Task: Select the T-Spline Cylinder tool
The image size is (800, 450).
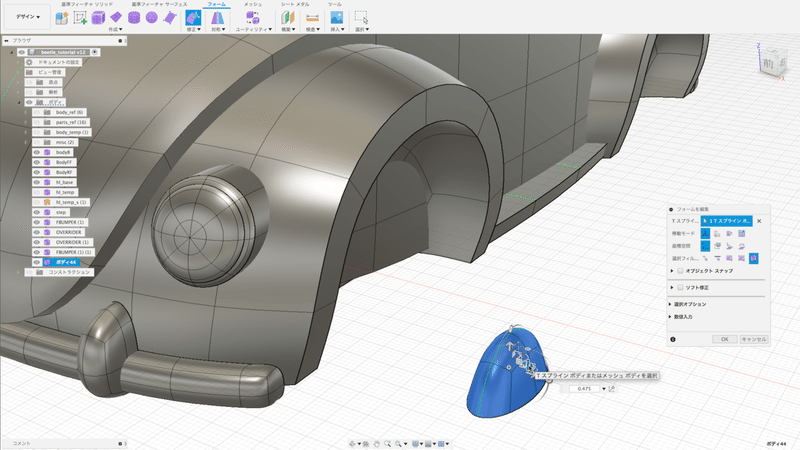Action: pyautogui.click(x=134, y=18)
